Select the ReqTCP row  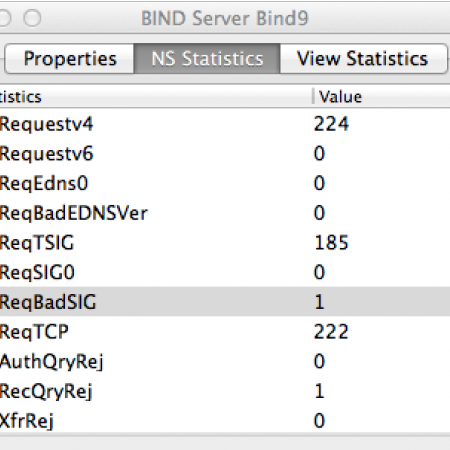(x=225, y=332)
